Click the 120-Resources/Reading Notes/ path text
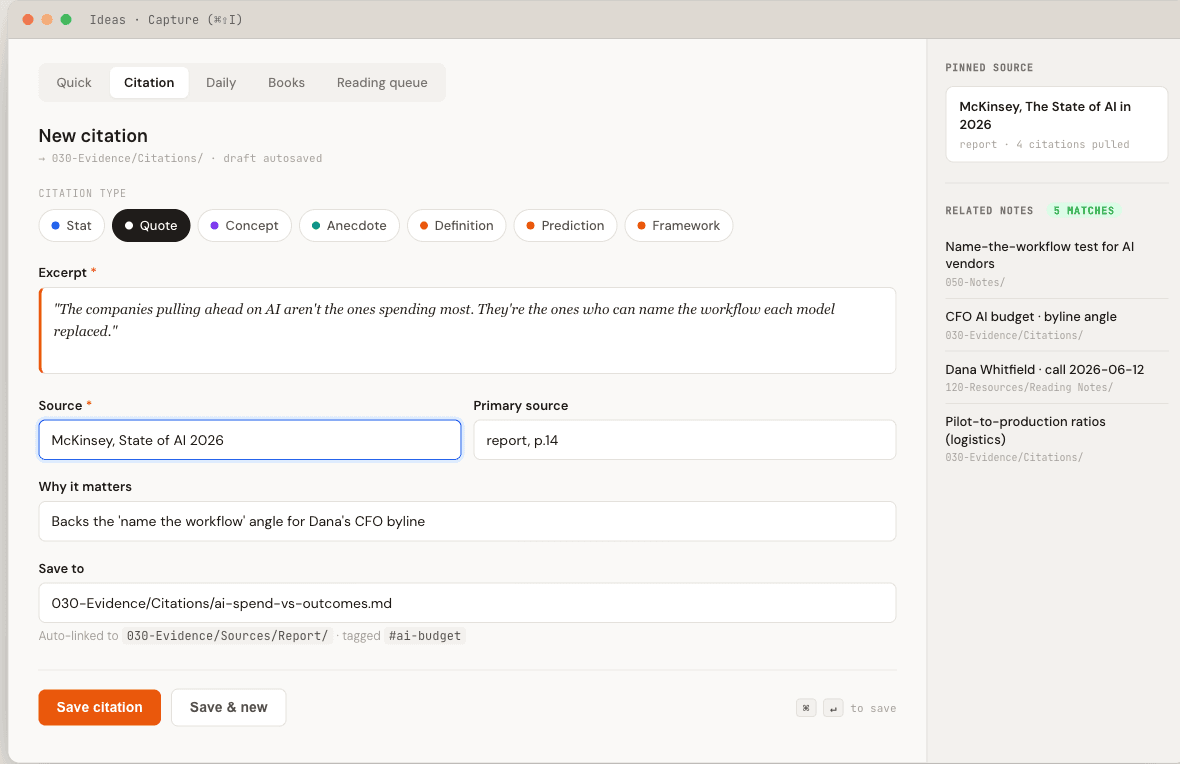The image size is (1180, 764). click(1029, 388)
